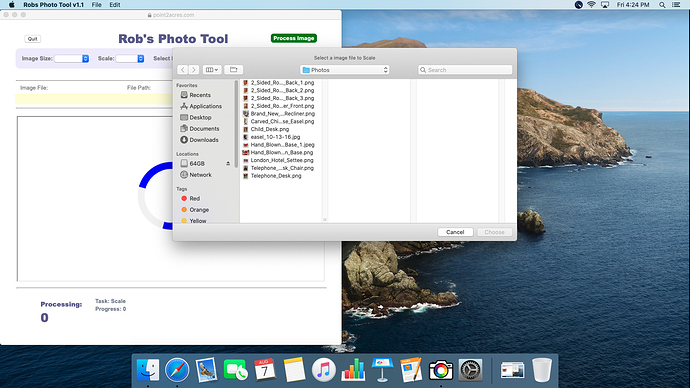
Task: Open the File menu
Action: tap(96, 4)
